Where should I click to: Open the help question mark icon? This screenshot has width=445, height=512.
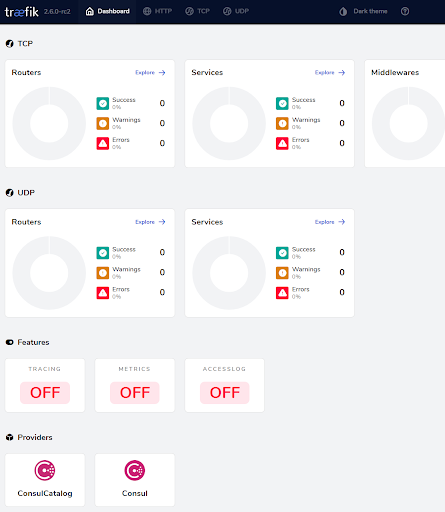(x=405, y=11)
